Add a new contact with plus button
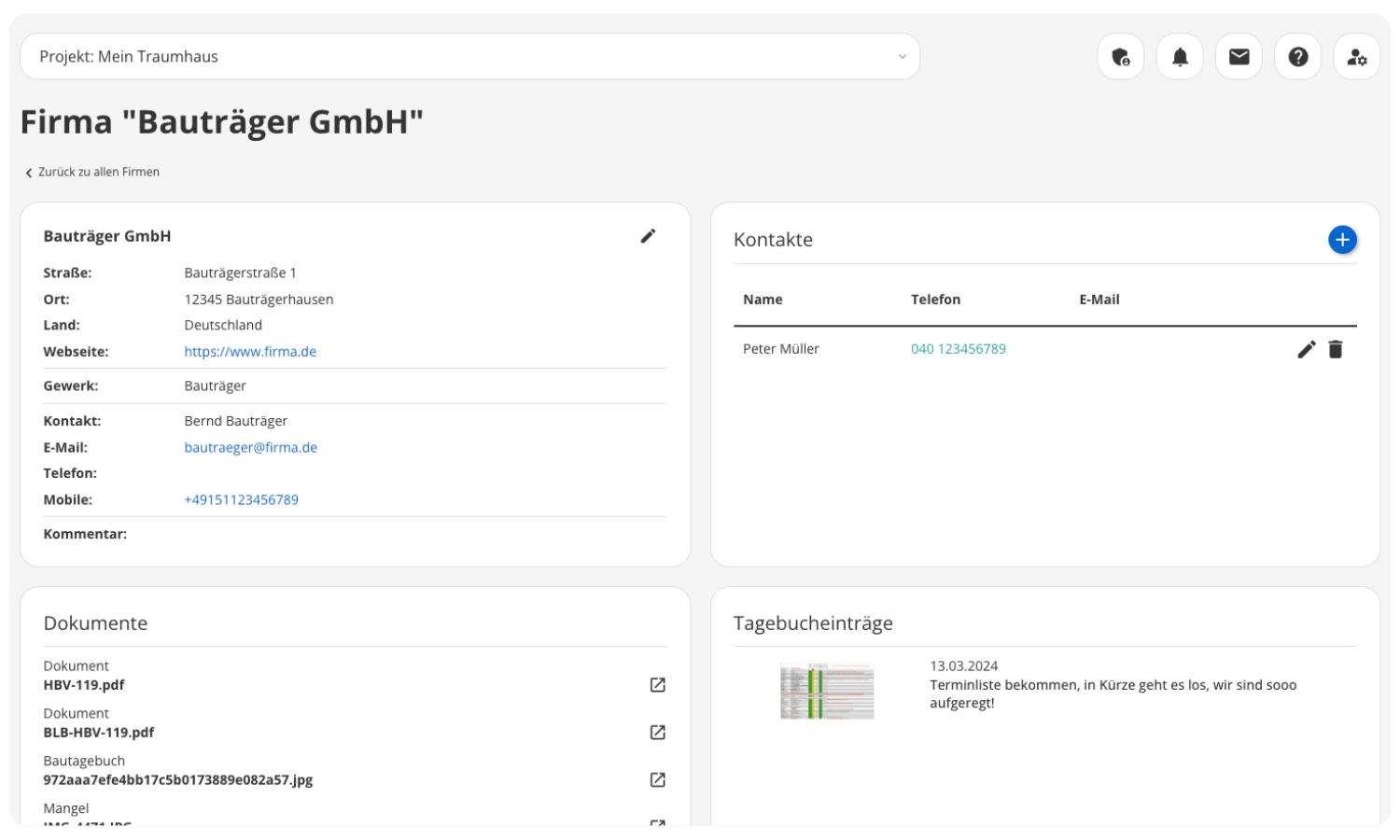 1341,240
